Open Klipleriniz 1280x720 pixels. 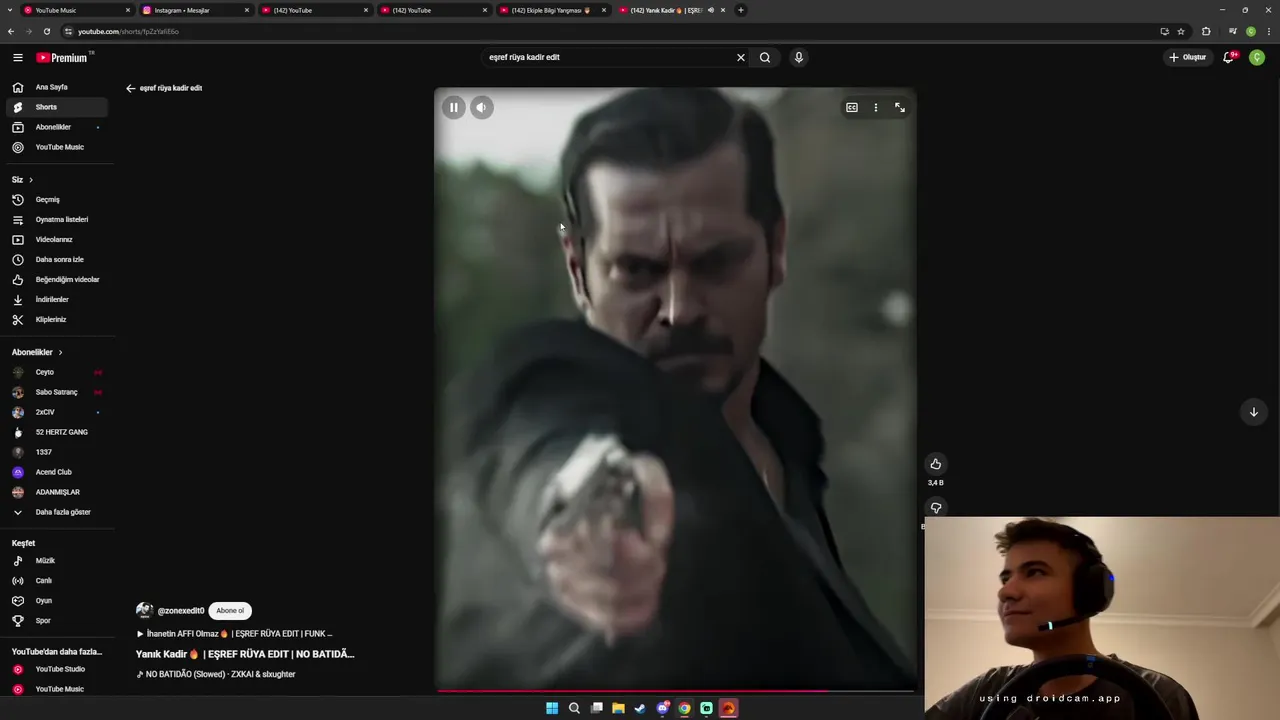[57, 319]
